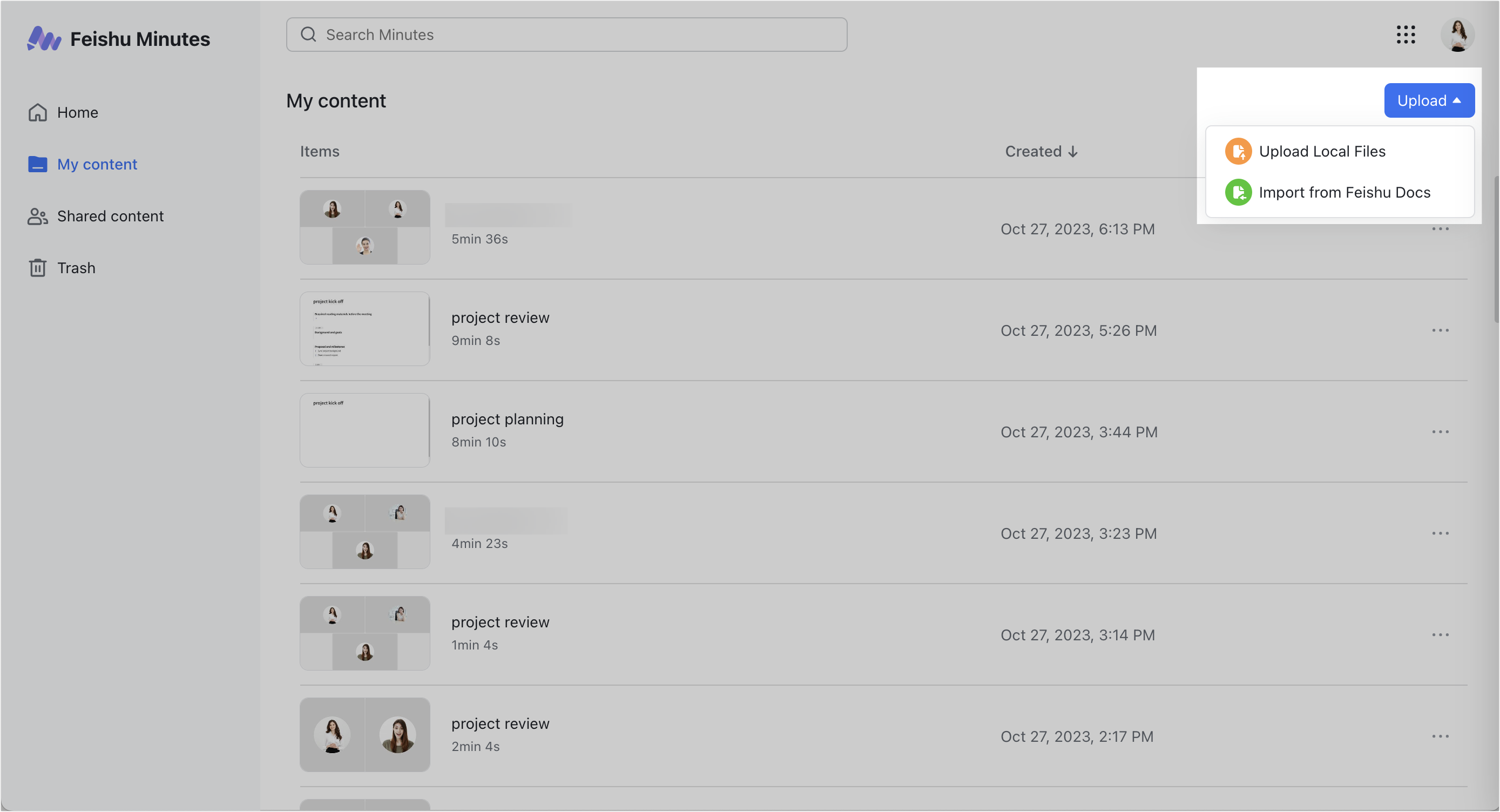Toggle sort order on Created column
Image resolution: width=1500 pixels, height=812 pixels.
pos(1041,151)
